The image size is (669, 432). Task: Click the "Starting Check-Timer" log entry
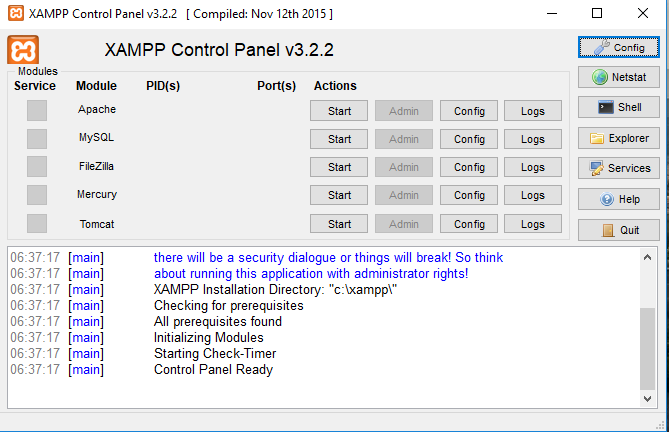215,354
